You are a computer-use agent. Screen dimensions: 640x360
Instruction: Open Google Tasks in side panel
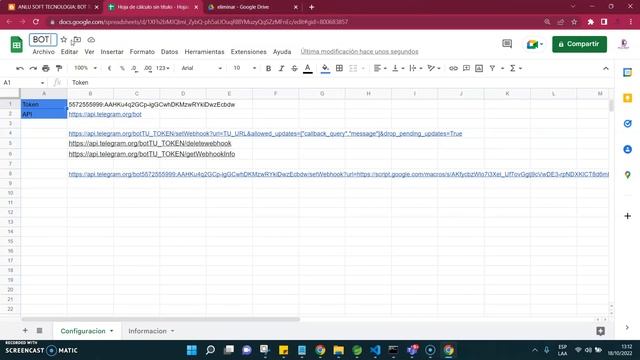(627, 124)
